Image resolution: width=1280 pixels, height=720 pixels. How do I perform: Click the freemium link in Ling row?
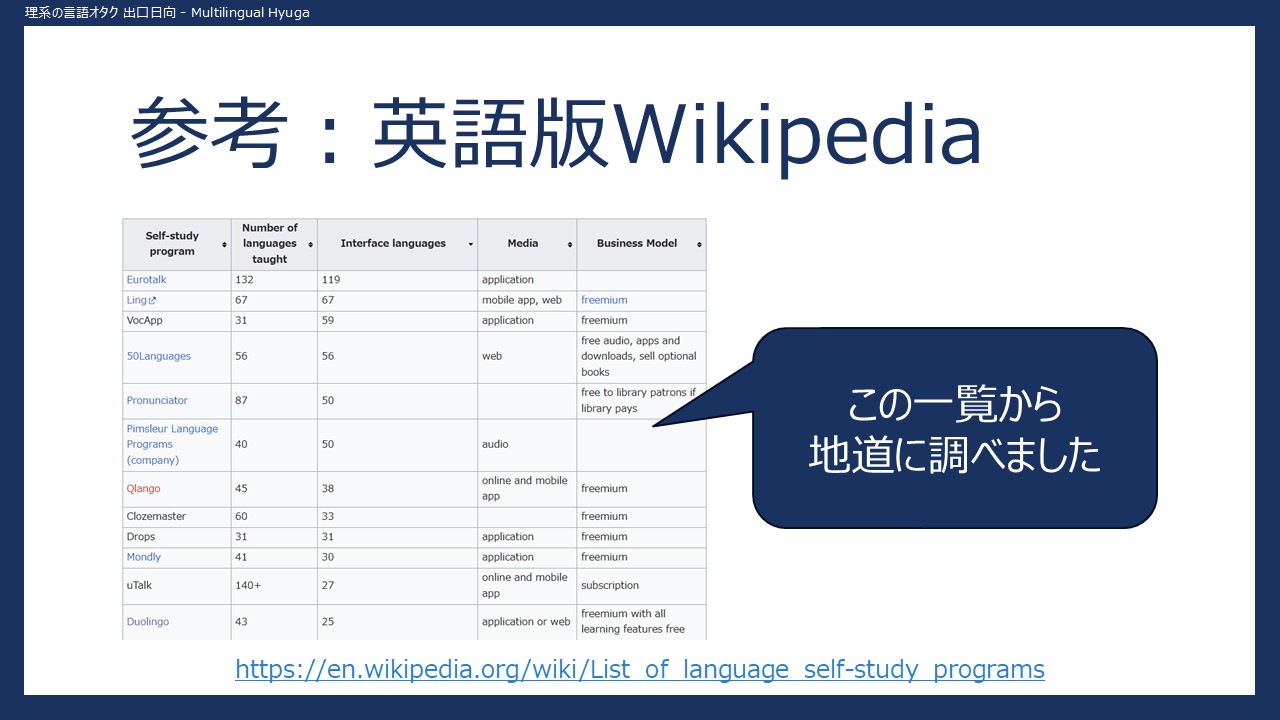click(604, 300)
